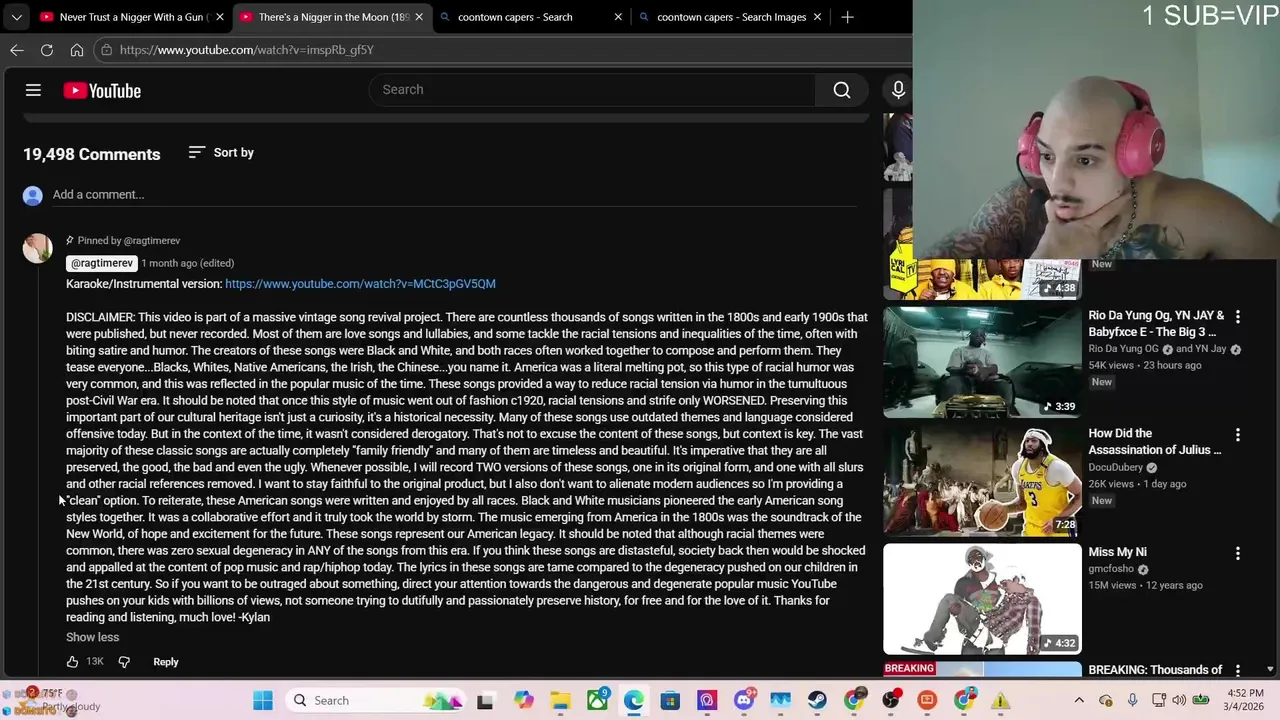
Task: Open the Xbox app on the taskbar
Action: pyautogui.click(x=597, y=701)
